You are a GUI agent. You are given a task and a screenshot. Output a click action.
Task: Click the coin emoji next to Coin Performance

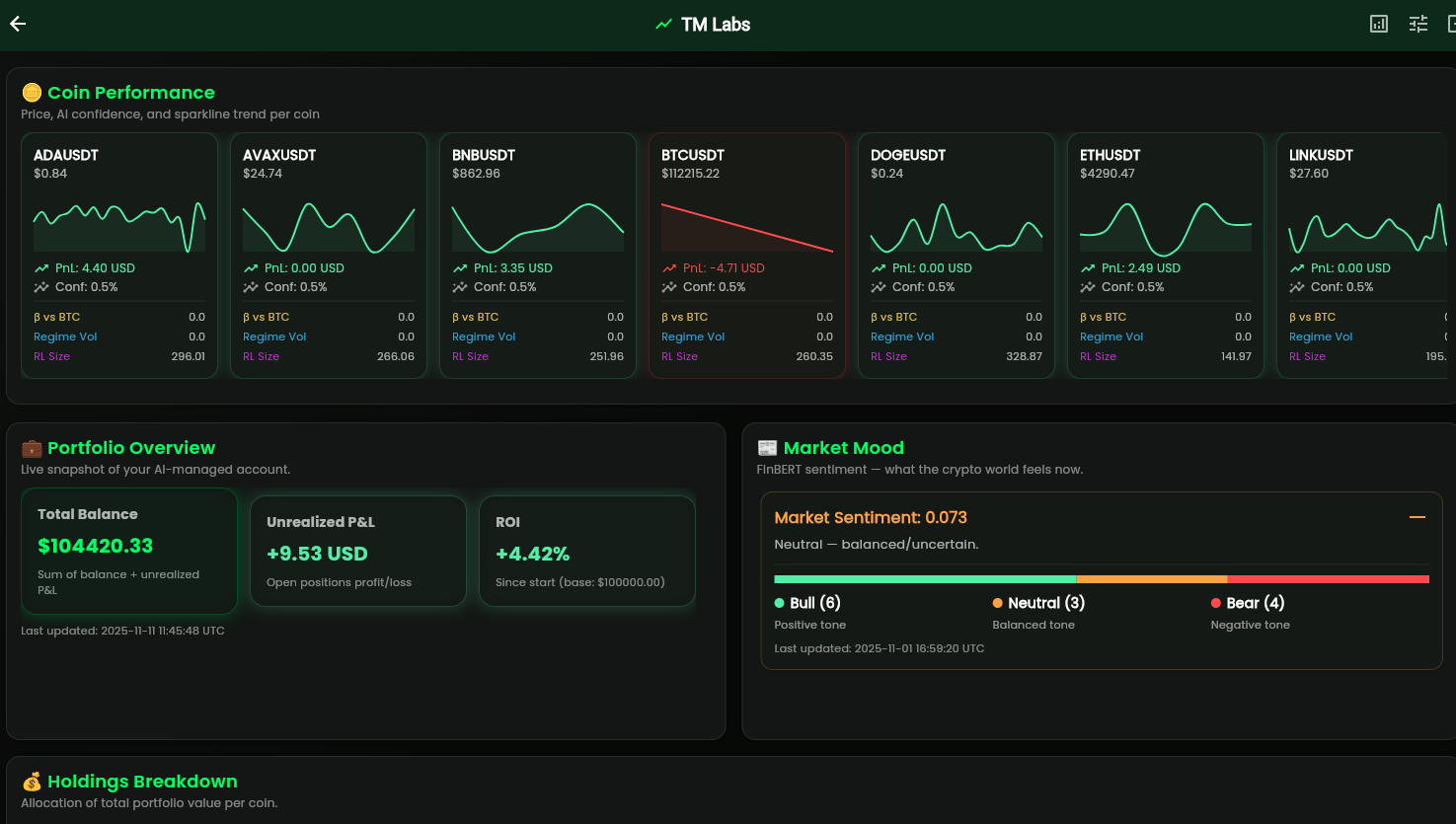click(x=32, y=92)
